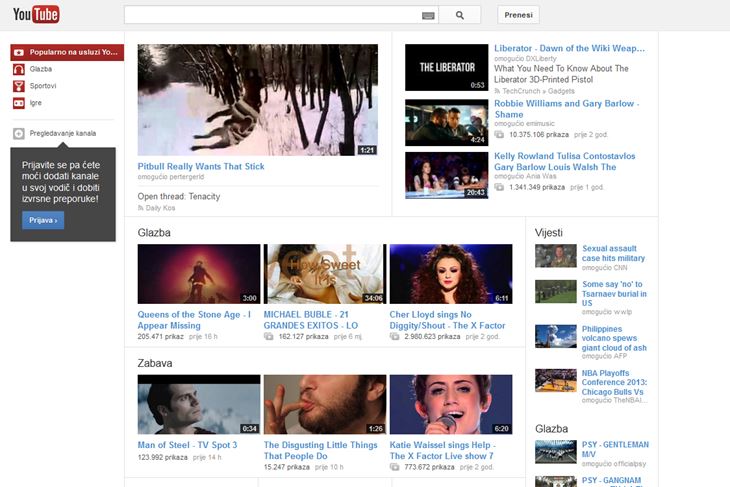Click the RSS icon beside Daily Kos
The width and height of the screenshot is (730, 487).
click(140, 208)
